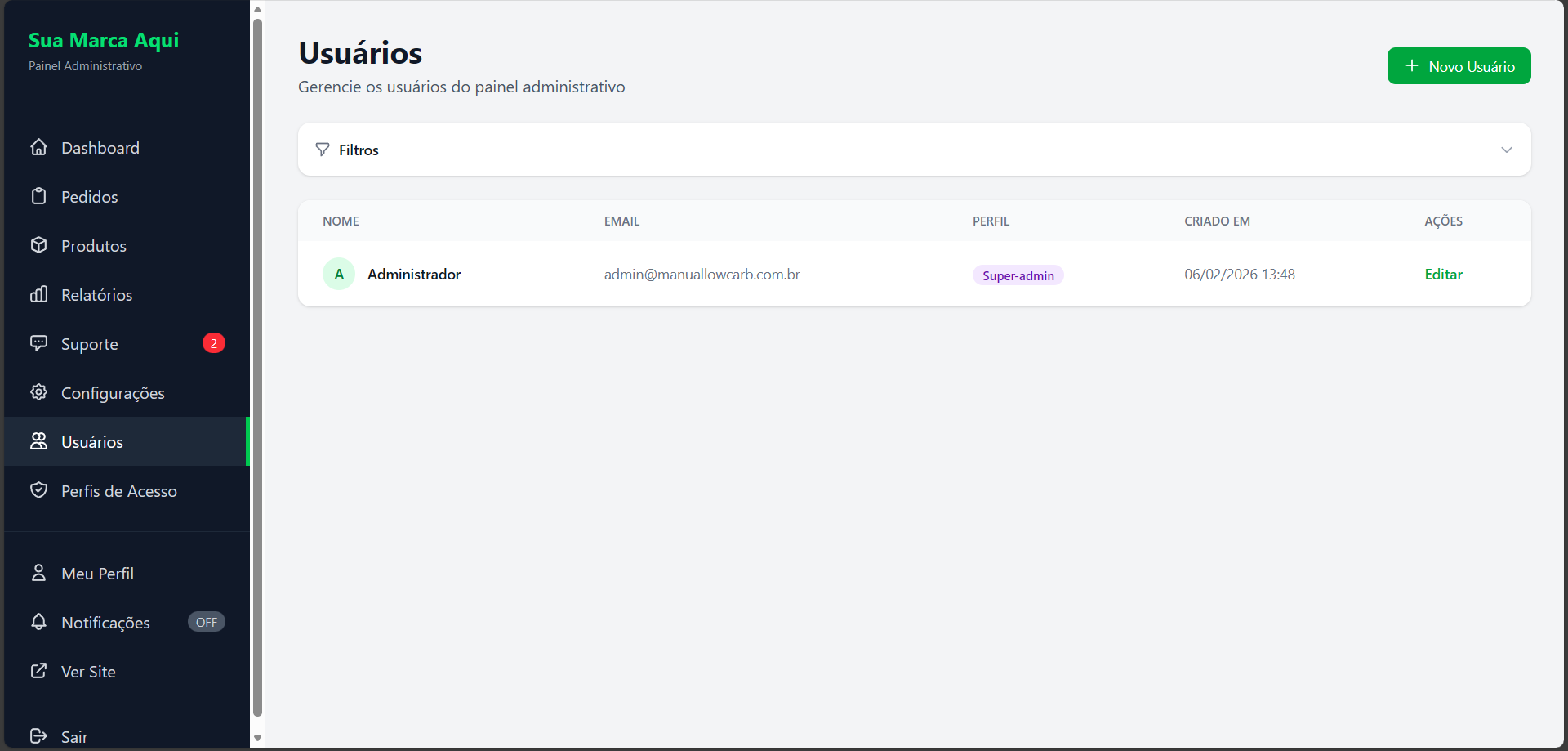The height and width of the screenshot is (751, 1568).
Task: Click the Pedidos clipboard icon
Action: click(38, 196)
